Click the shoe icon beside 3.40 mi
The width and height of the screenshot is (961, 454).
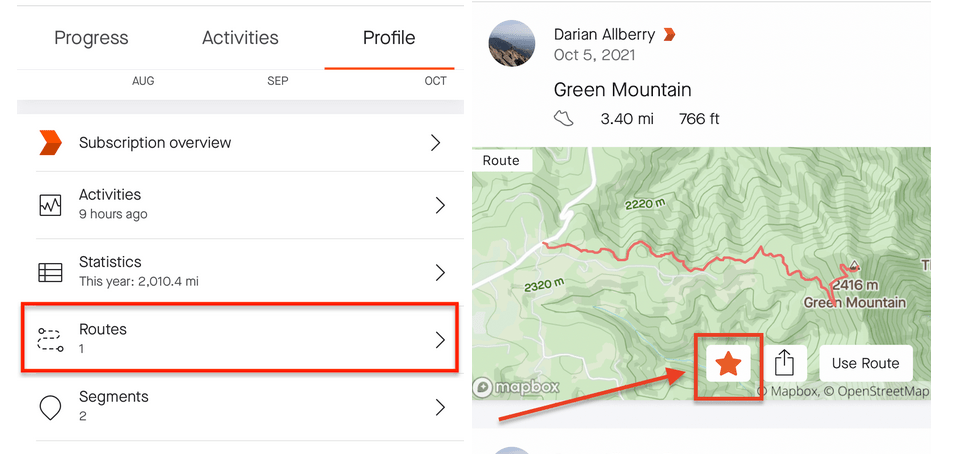click(564, 119)
